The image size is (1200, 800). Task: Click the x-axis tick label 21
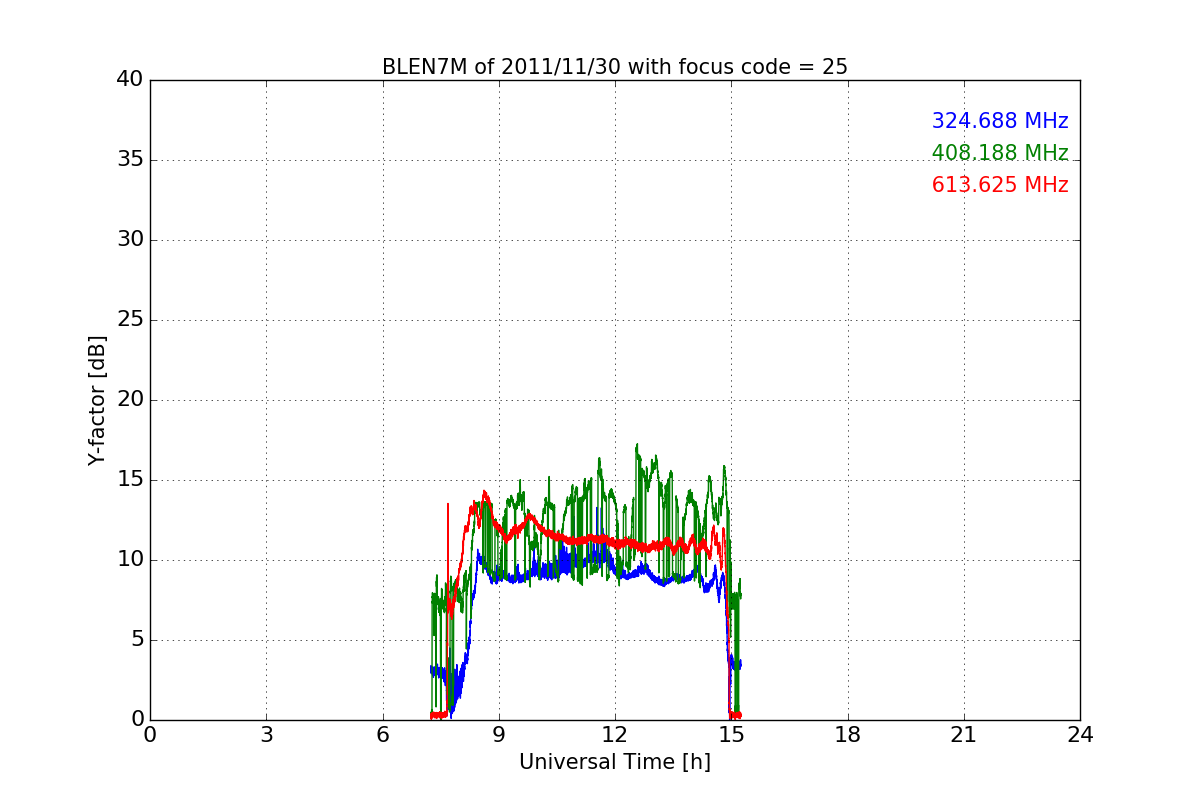click(x=964, y=735)
